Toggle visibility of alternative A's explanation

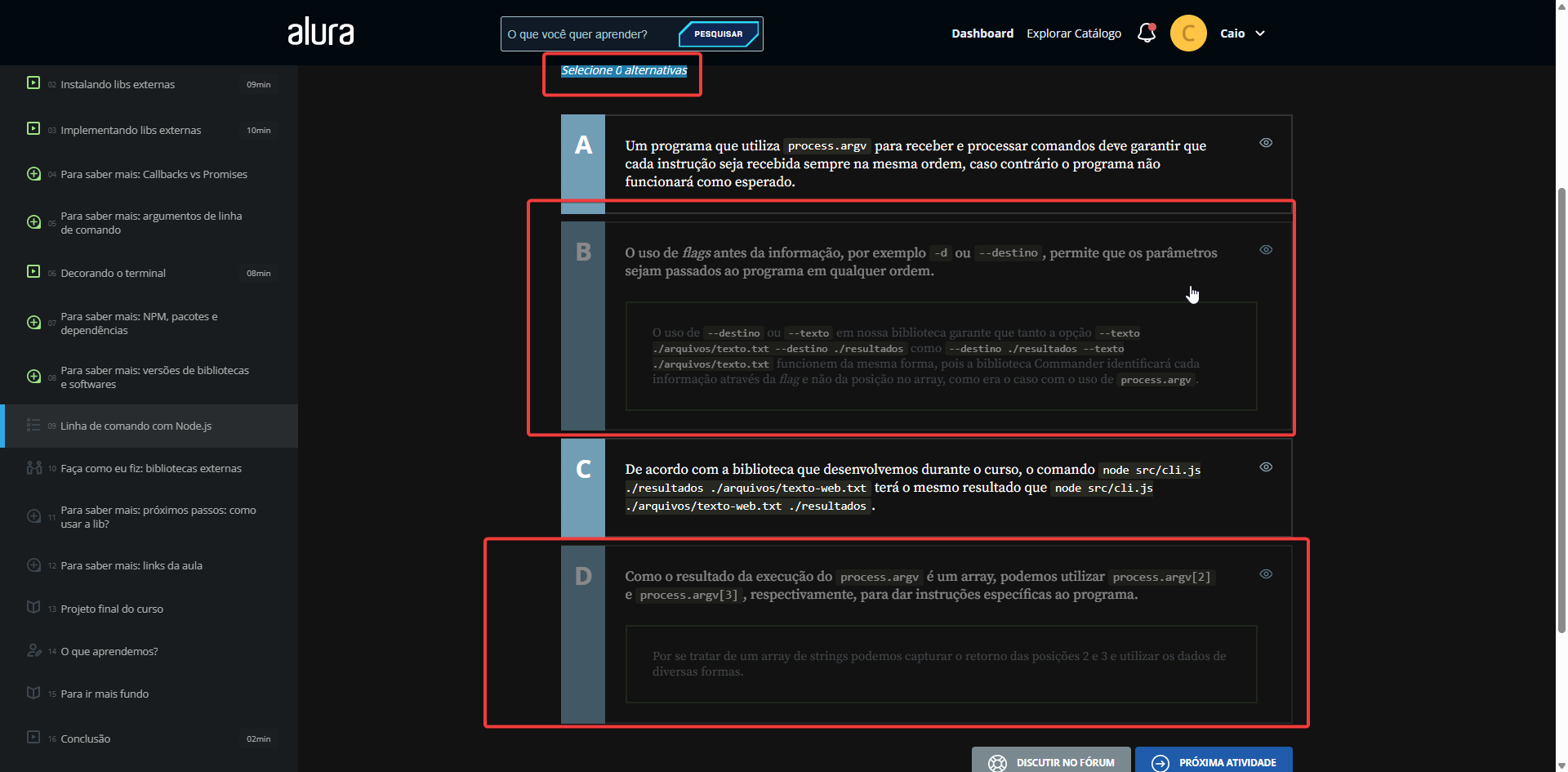(1266, 142)
